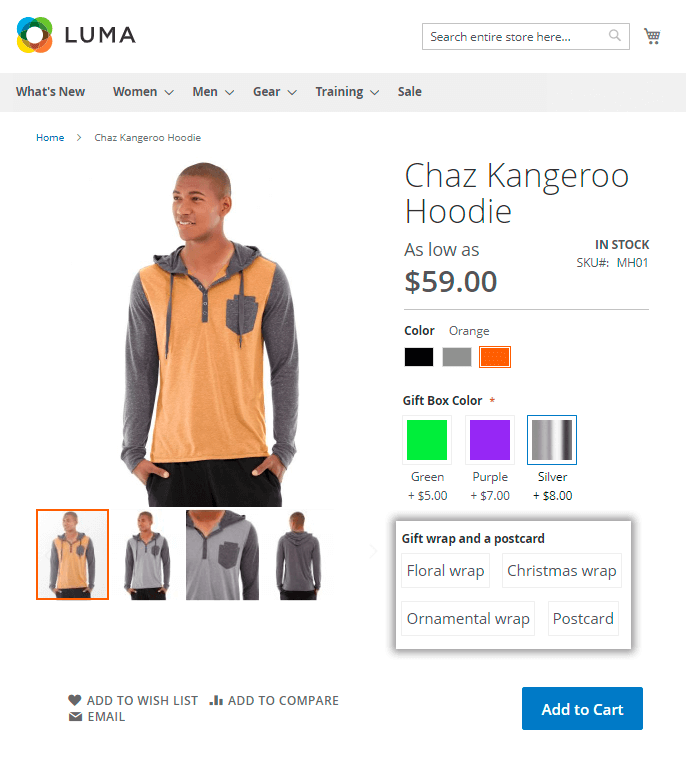The width and height of the screenshot is (686, 765).
Task: Open the Sale menu item
Action: pyautogui.click(x=409, y=92)
